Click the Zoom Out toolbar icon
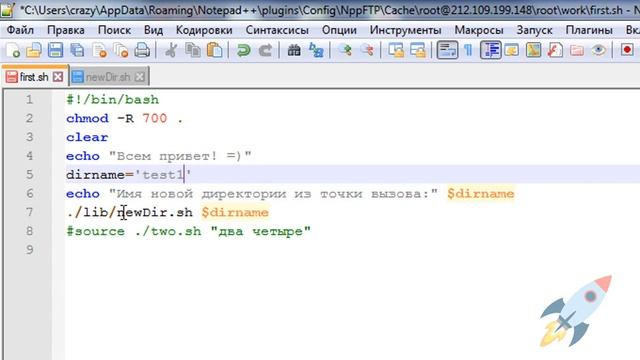Viewport: 640px width, 360px height. (x=367, y=51)
